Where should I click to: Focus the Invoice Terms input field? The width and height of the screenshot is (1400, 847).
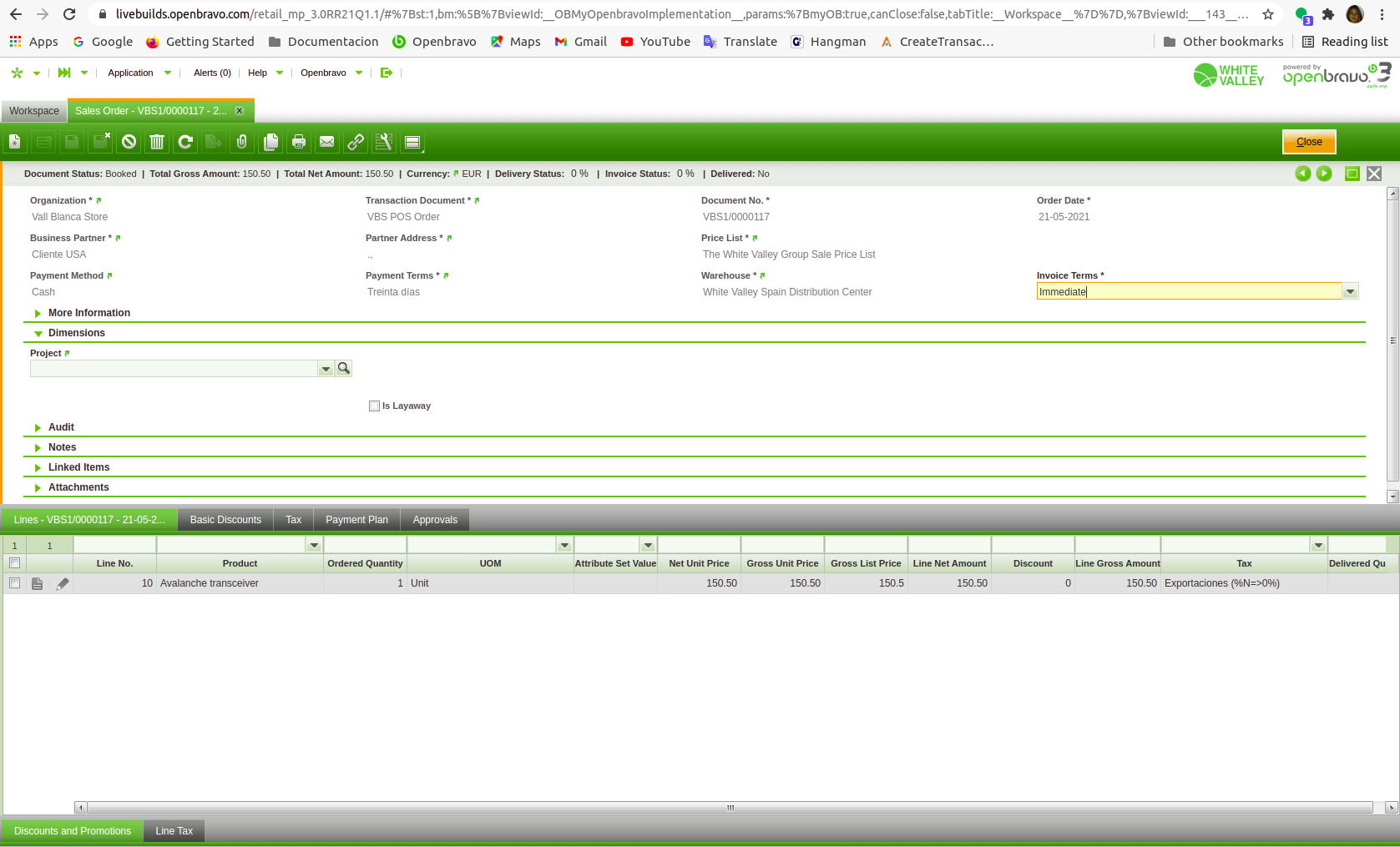1189,291
